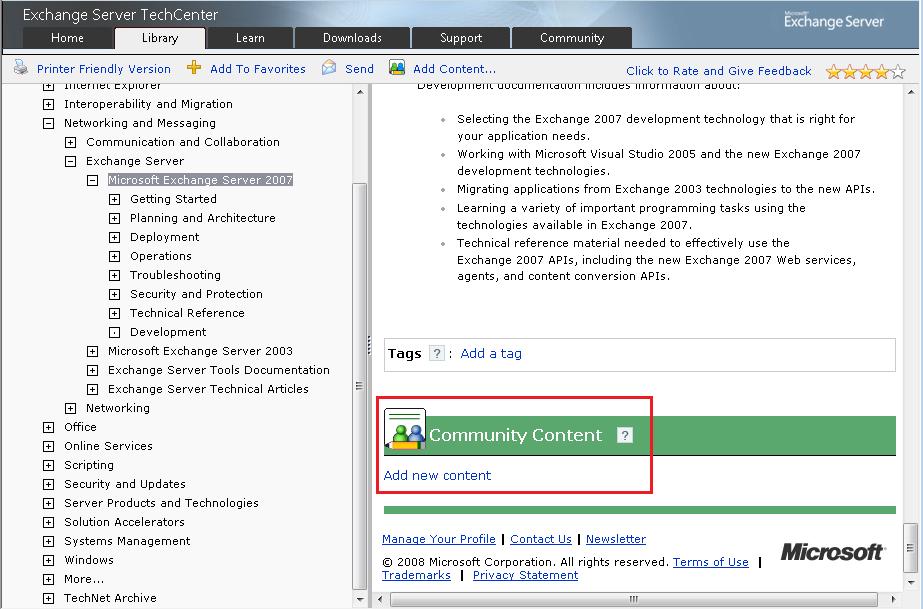Image resolution: width=923 pixels, height=609 pixels.
Task: Expand the Scripting node
Action: point(48,465)
